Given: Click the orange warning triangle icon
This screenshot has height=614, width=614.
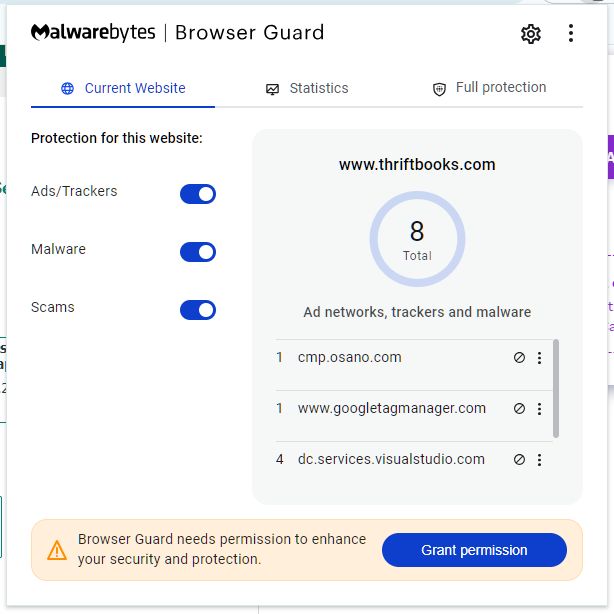Looking at the screenshot, I should click(57, 550).
